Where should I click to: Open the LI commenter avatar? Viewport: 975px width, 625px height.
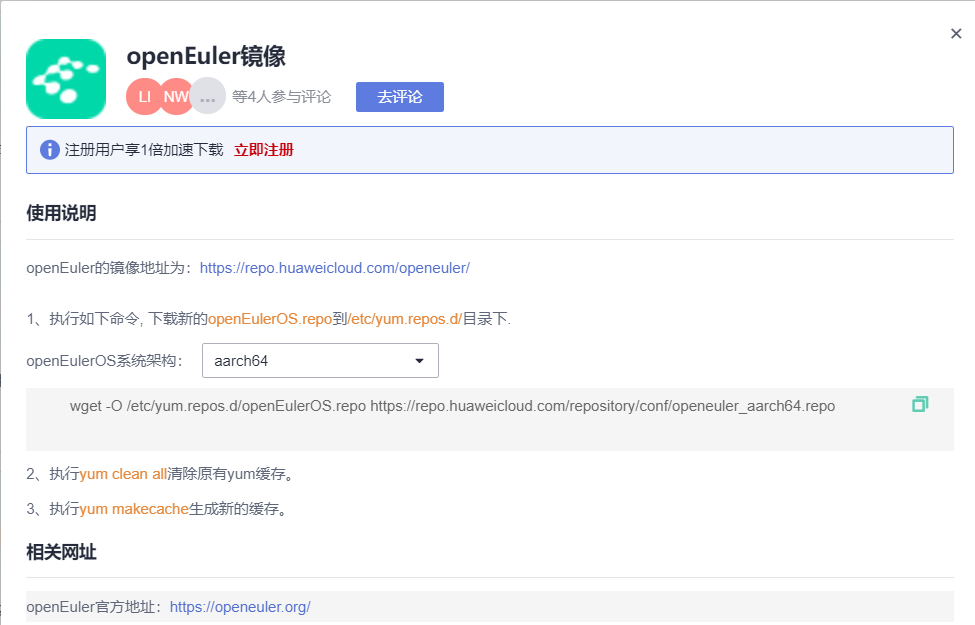(x=144, y=96)
